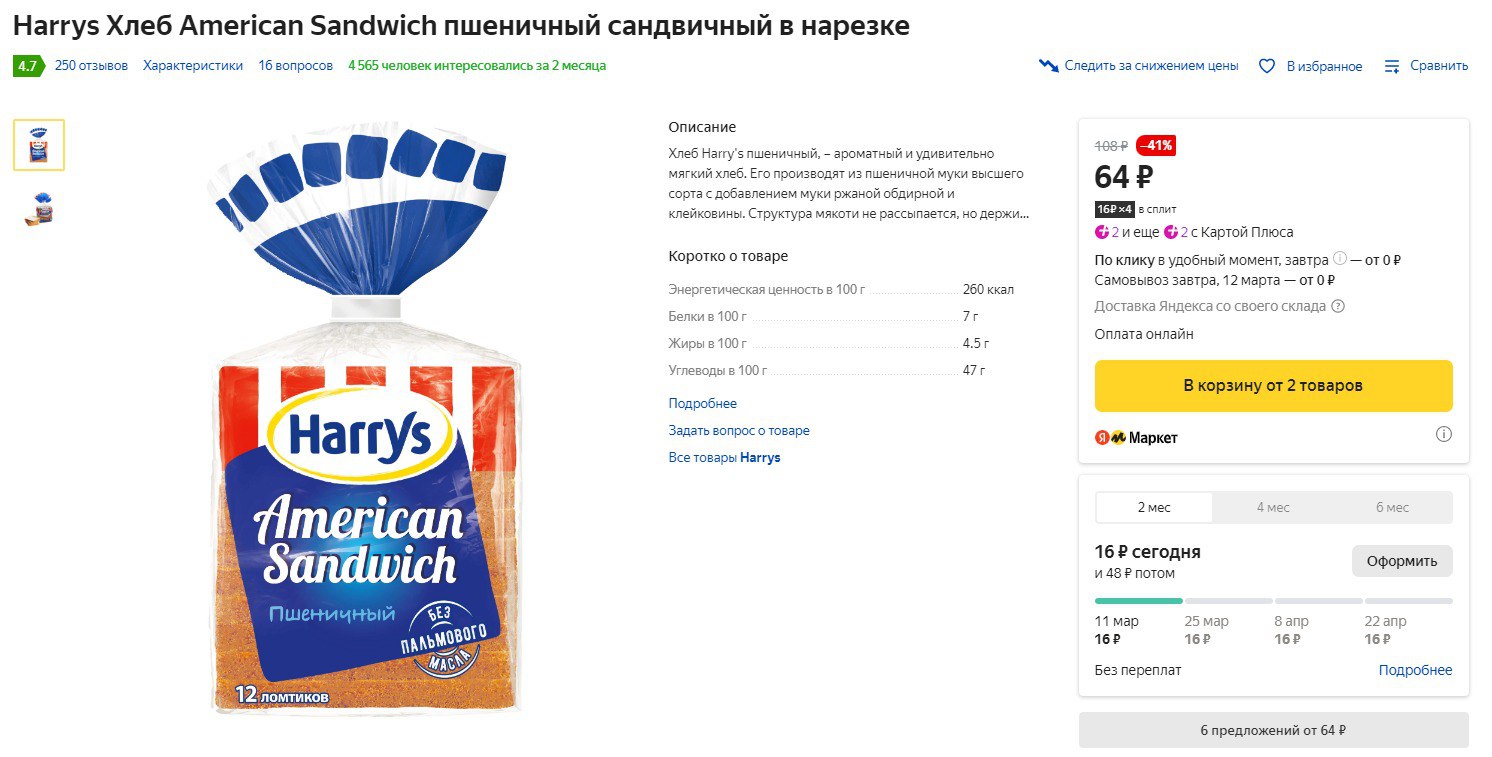This screenshot has width=1492, height=757.
Task: Switch to 4 мес split period
Action: [1273, 507]
